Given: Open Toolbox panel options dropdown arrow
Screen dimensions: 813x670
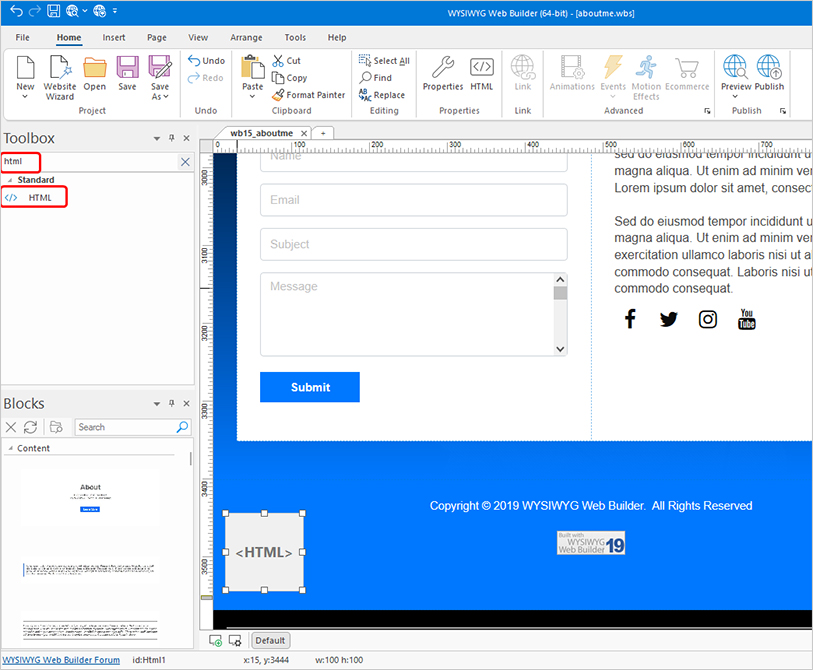Looking at the screenshot, I should tap(157, 138).
